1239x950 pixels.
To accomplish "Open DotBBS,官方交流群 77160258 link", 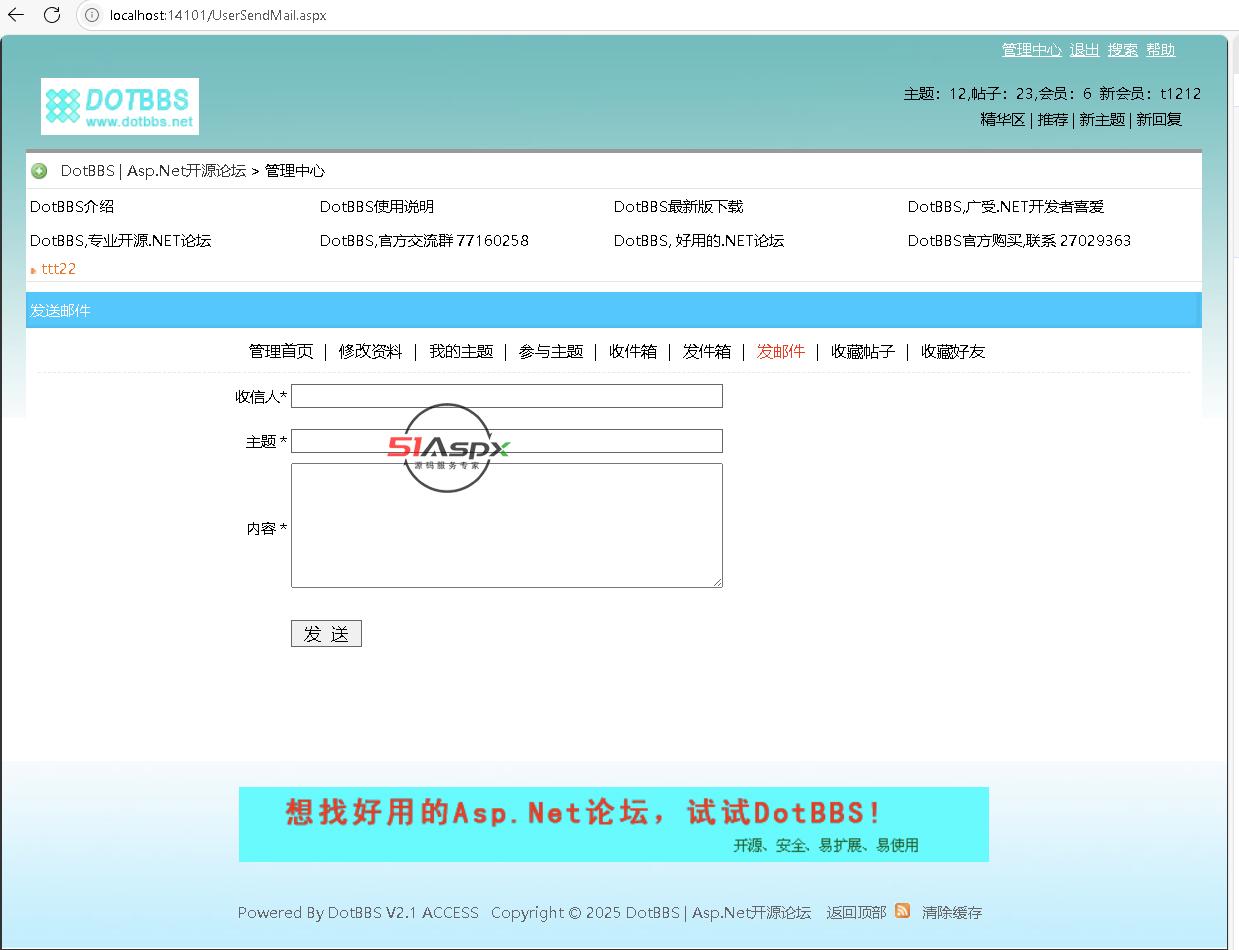I will tap(424, 241).
